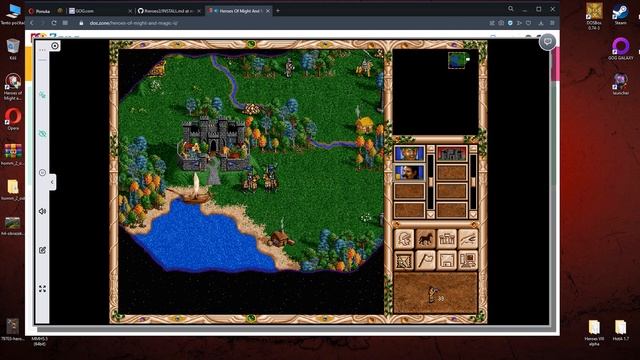The image size is (640, 360).
Task: Click the edit pencil icon in sidebar
Action: [x=42, y=250]
